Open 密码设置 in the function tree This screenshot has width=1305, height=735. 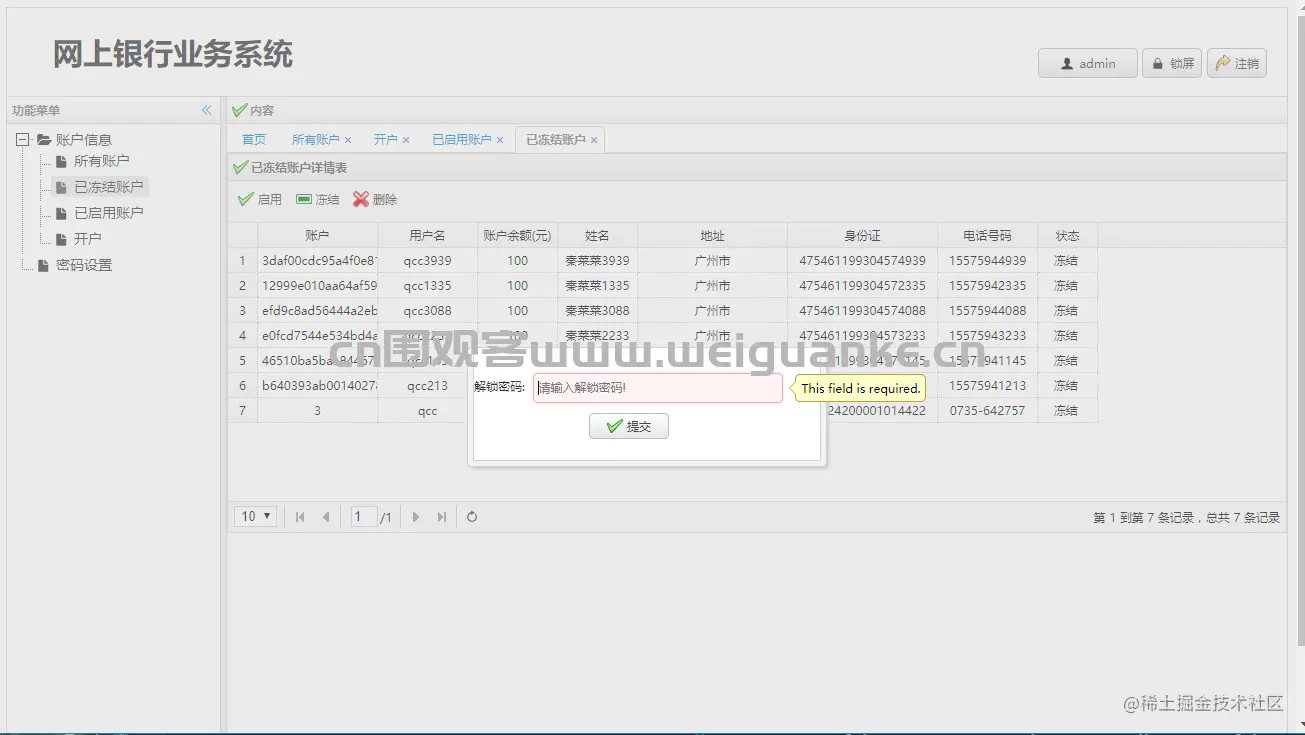84,265
